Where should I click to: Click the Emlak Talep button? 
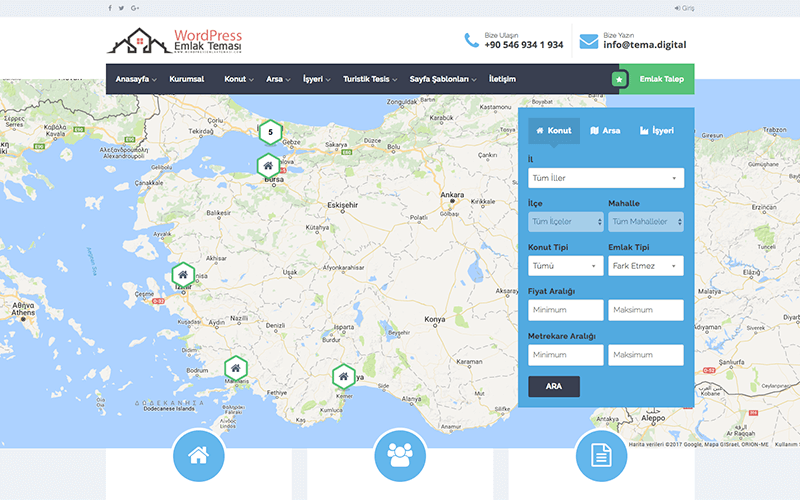661,79
